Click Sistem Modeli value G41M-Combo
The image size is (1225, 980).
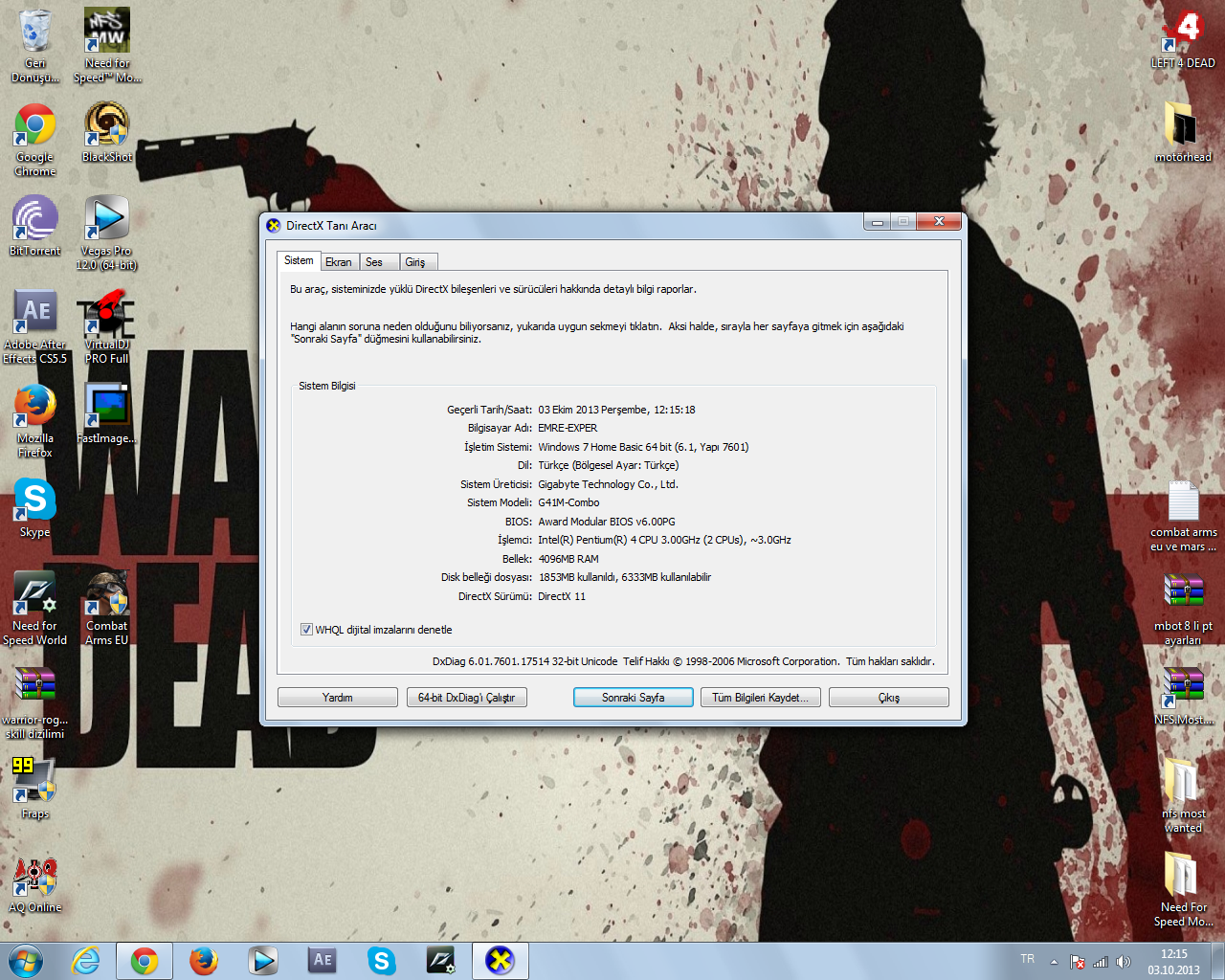(568, 502)
